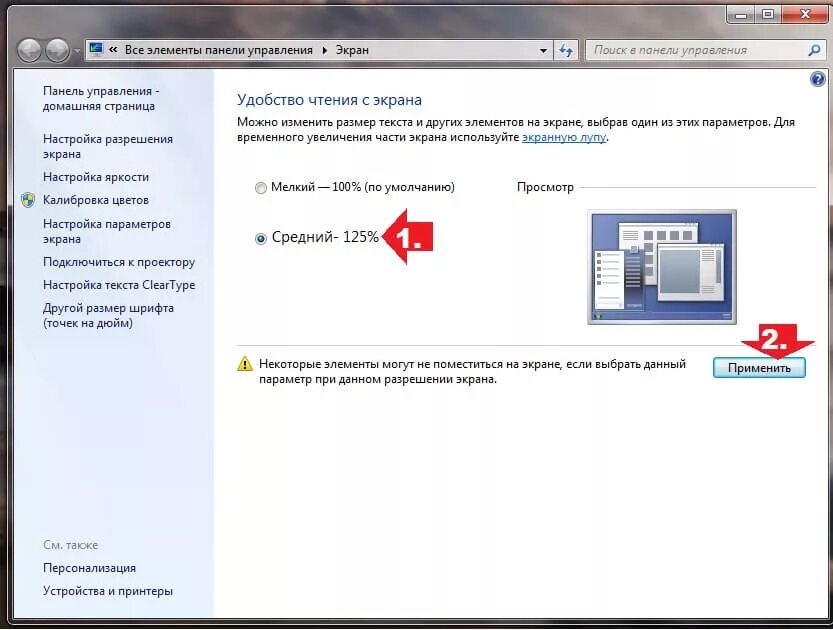Open 'Настройка параметров экрана' link

click(x=107, y=231)
